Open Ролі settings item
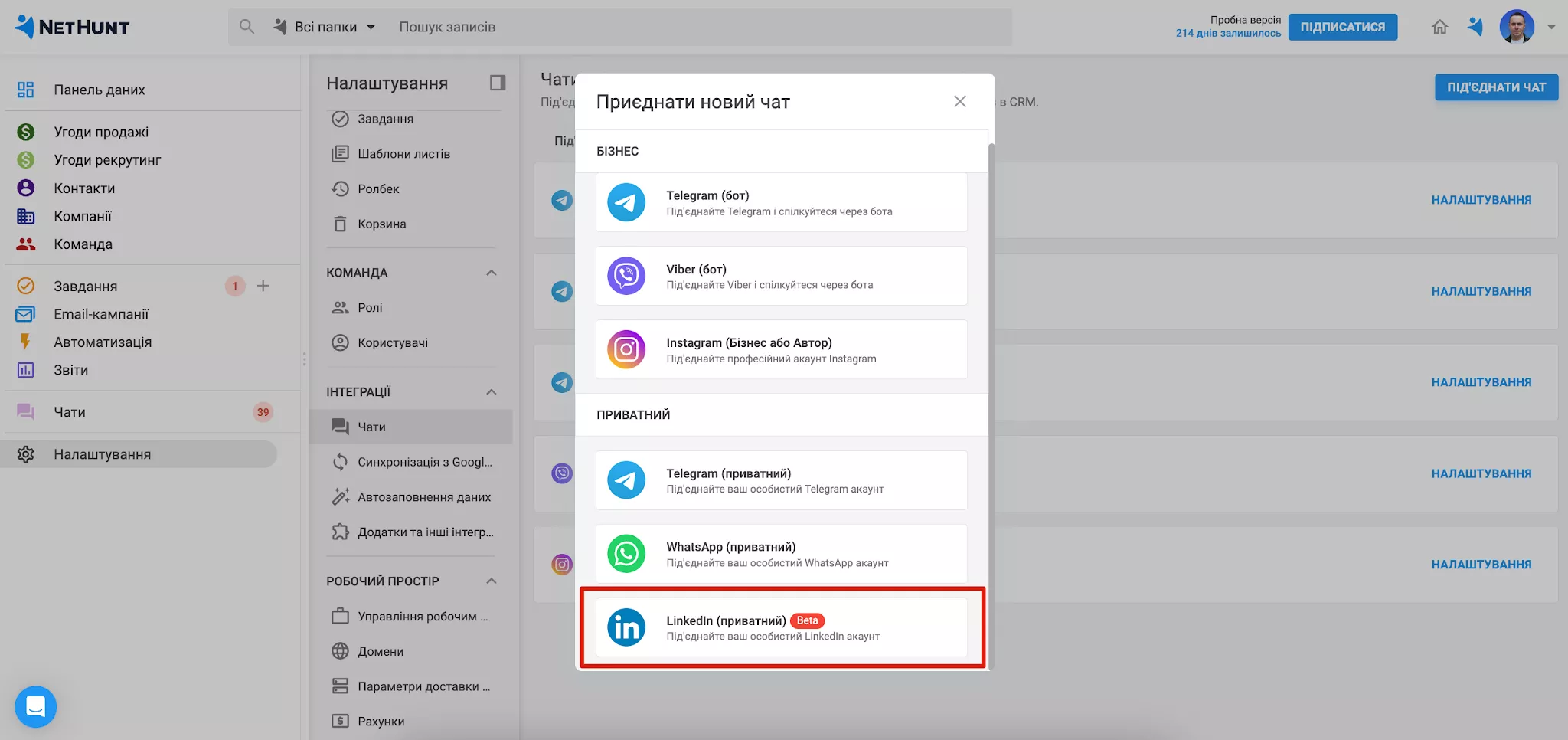Image resolution: width=1568 pixels, height=740 pixels. 370,308
